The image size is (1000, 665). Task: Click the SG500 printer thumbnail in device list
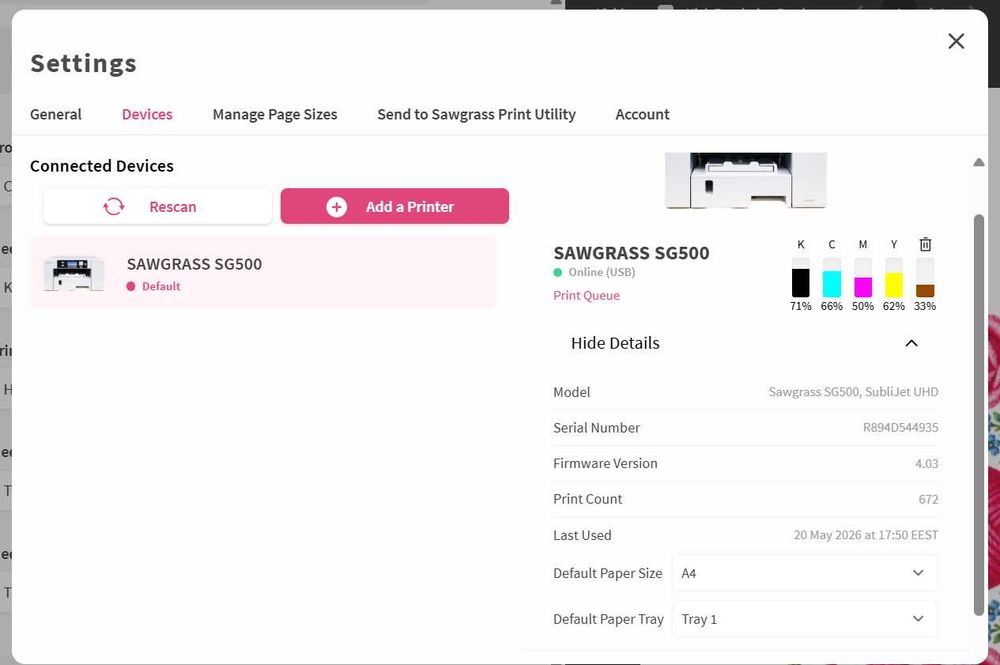coord(74,274)
